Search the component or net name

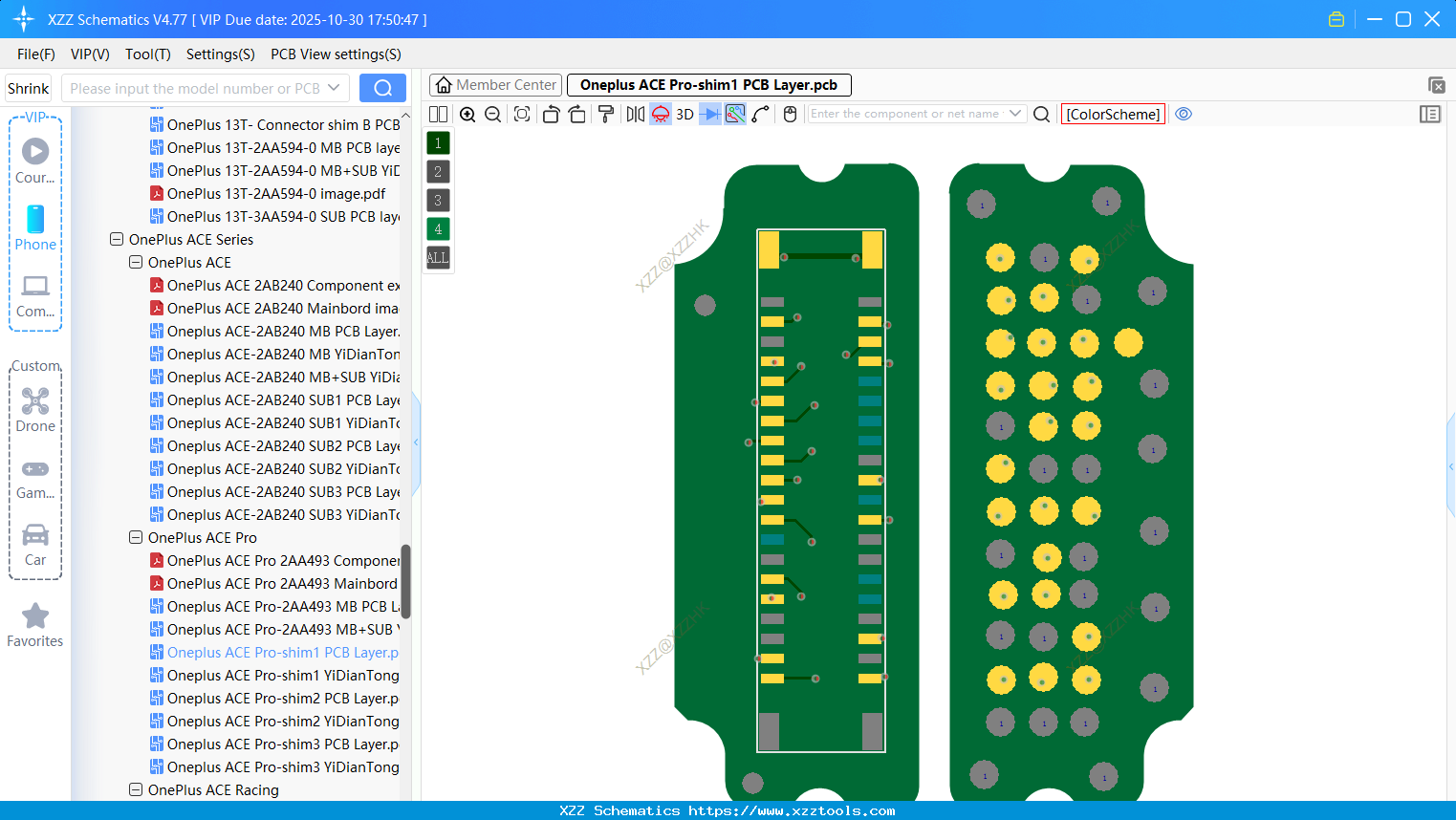point(1042,115)
